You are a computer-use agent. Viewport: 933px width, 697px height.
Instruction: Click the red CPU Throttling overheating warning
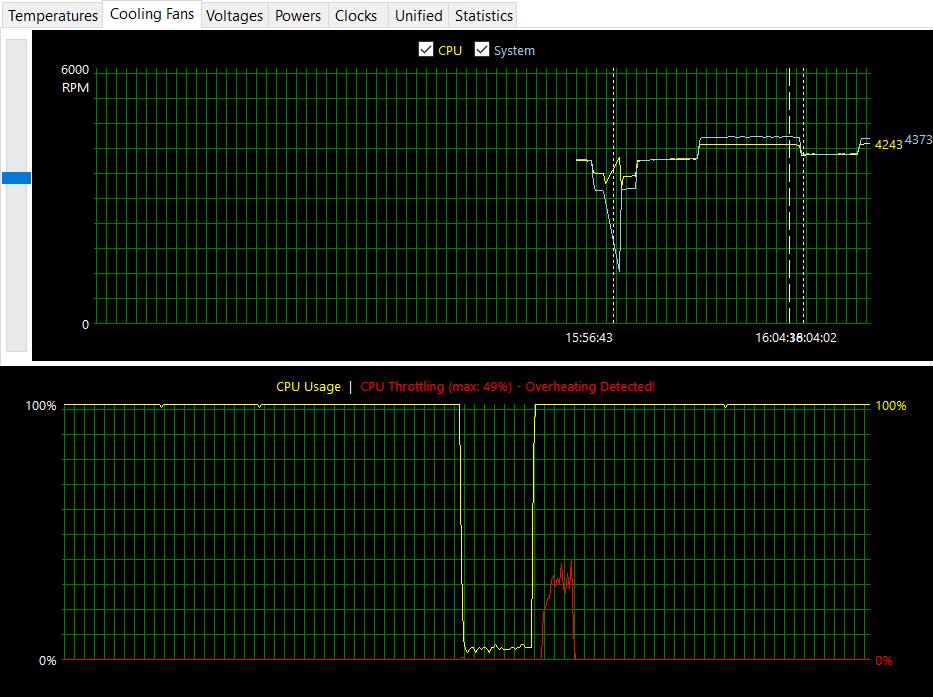pos(508,387)
